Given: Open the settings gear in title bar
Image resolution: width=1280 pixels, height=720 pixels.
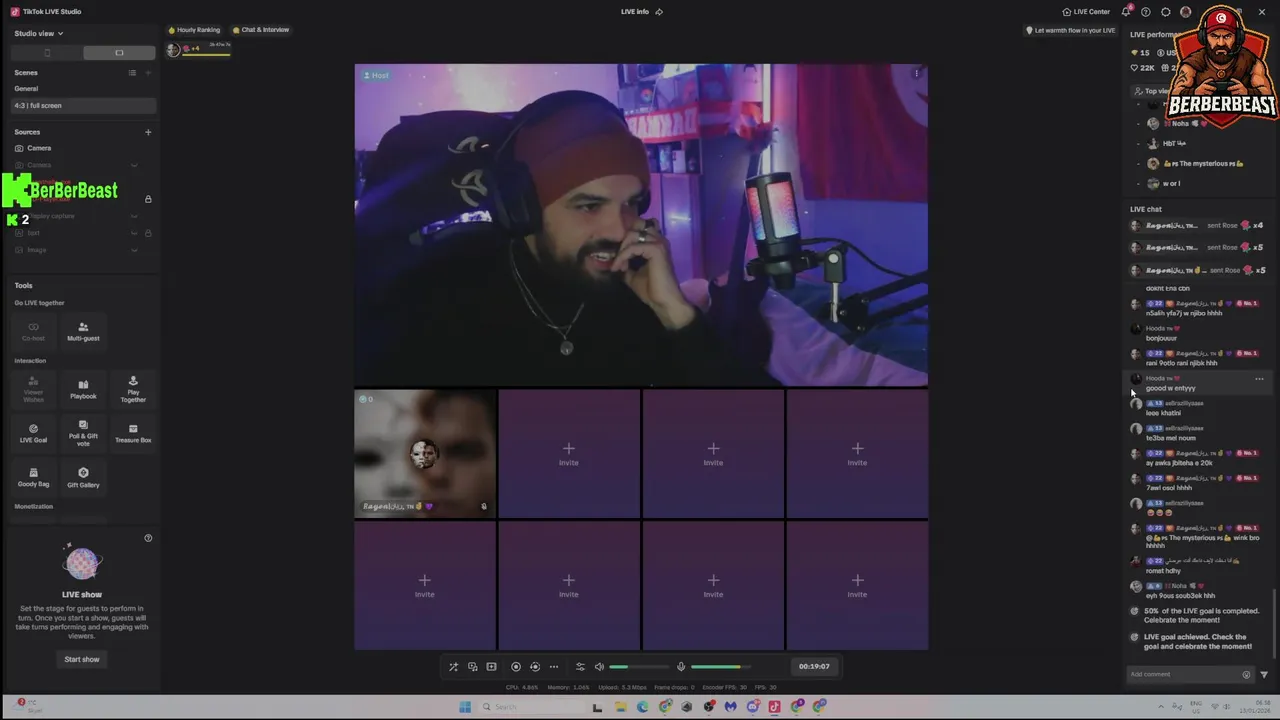Looking at the screenshot, I should click(x=1166, y=12).
